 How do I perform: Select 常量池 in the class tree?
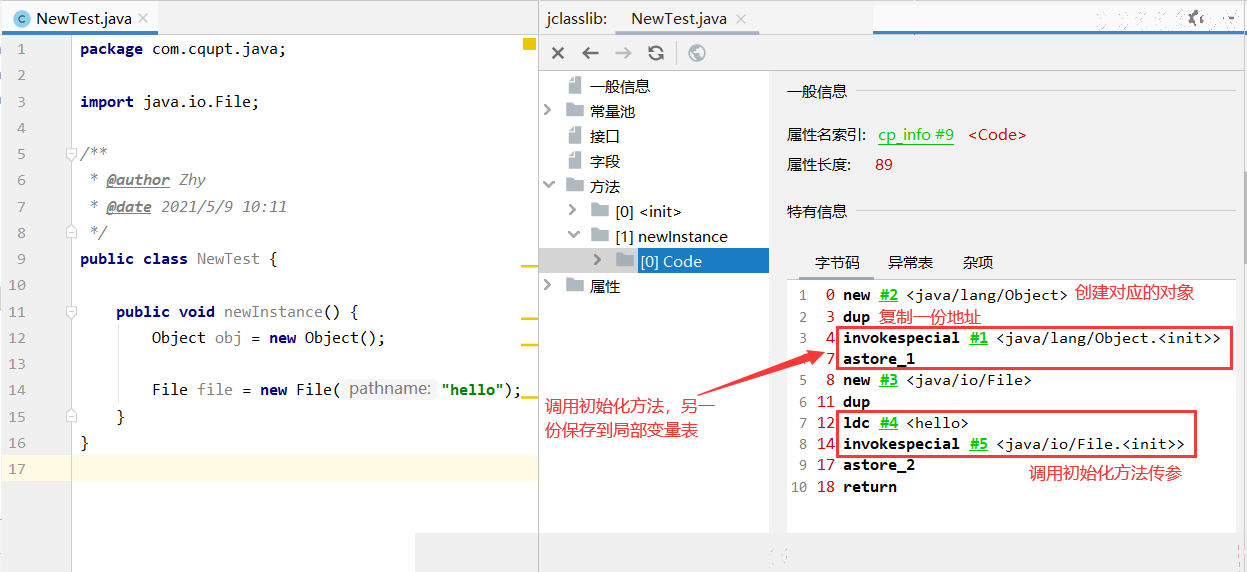(x=612, y=111)
